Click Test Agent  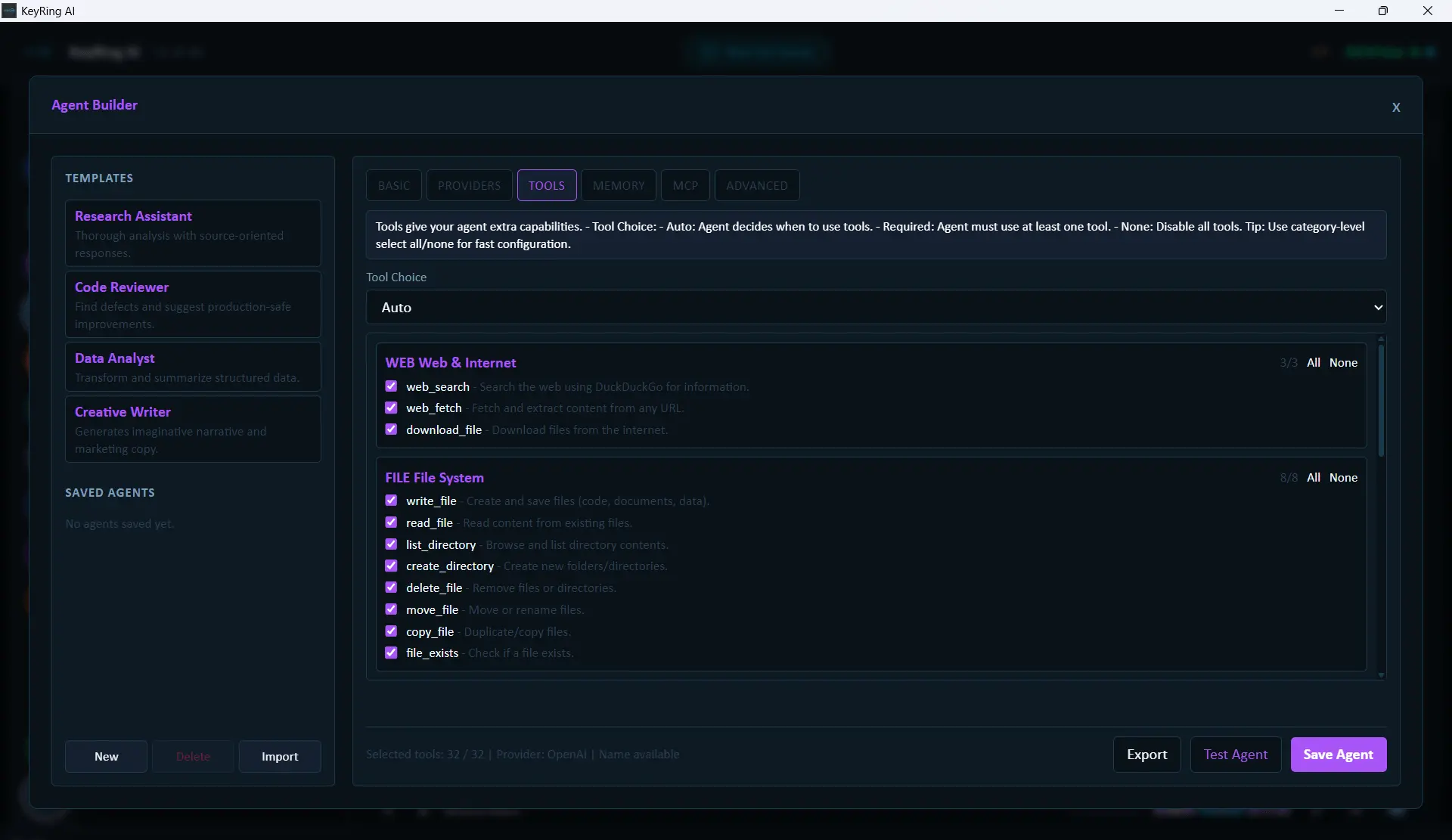pos(1236,754)
